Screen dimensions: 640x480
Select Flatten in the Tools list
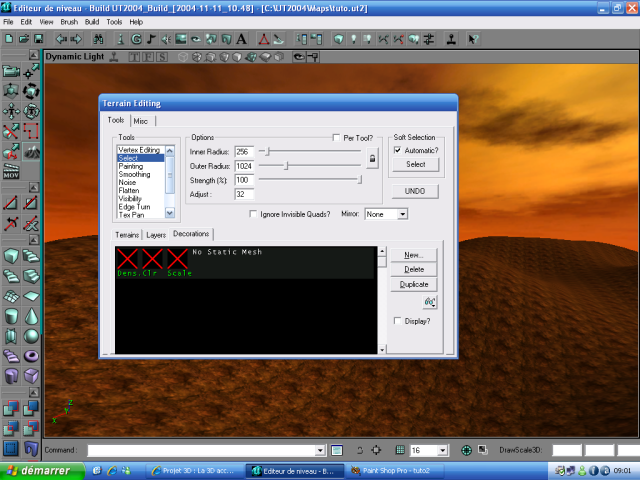(x=128, y=191)
